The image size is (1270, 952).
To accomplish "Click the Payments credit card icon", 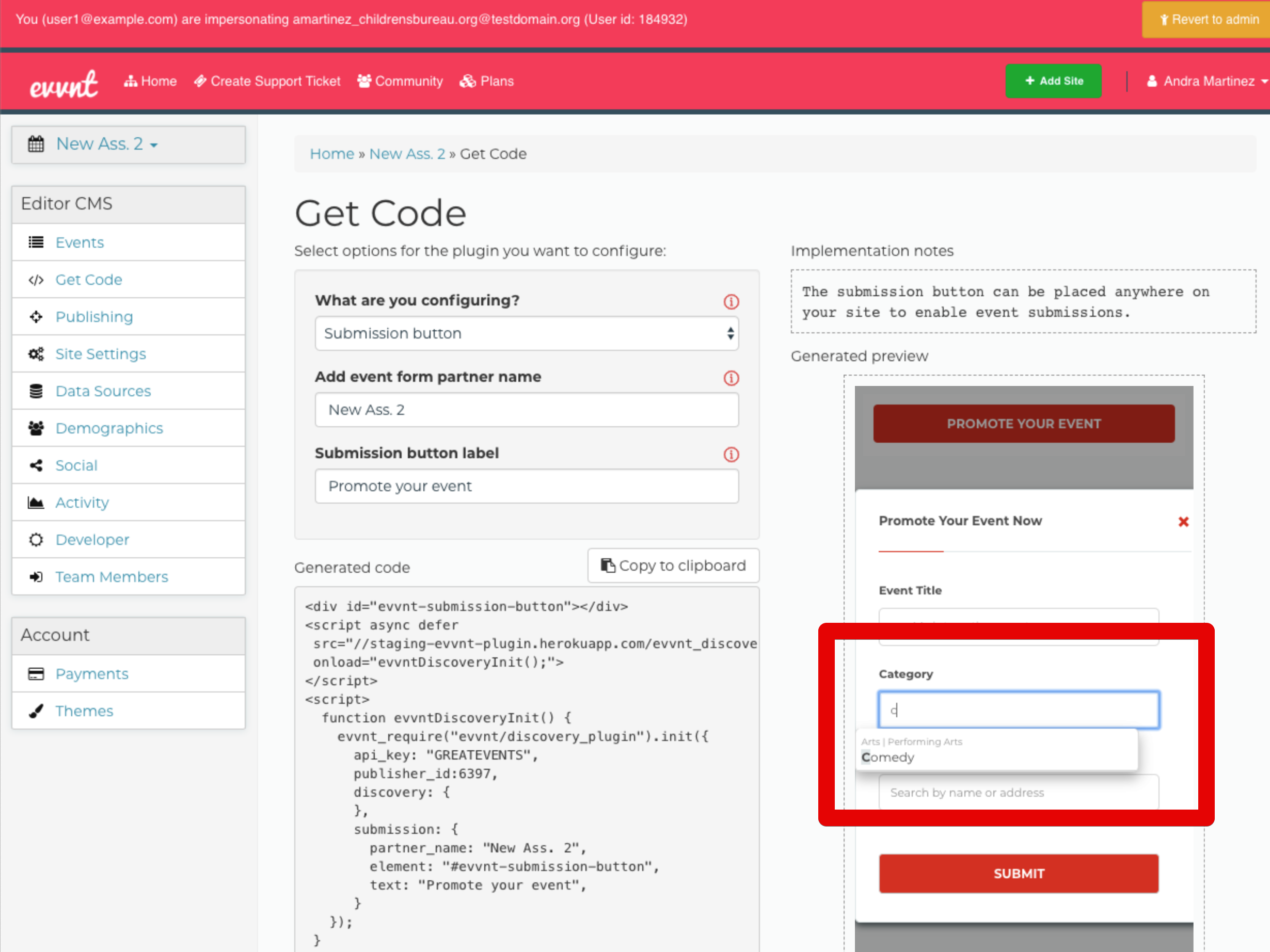I will point(36,674).
